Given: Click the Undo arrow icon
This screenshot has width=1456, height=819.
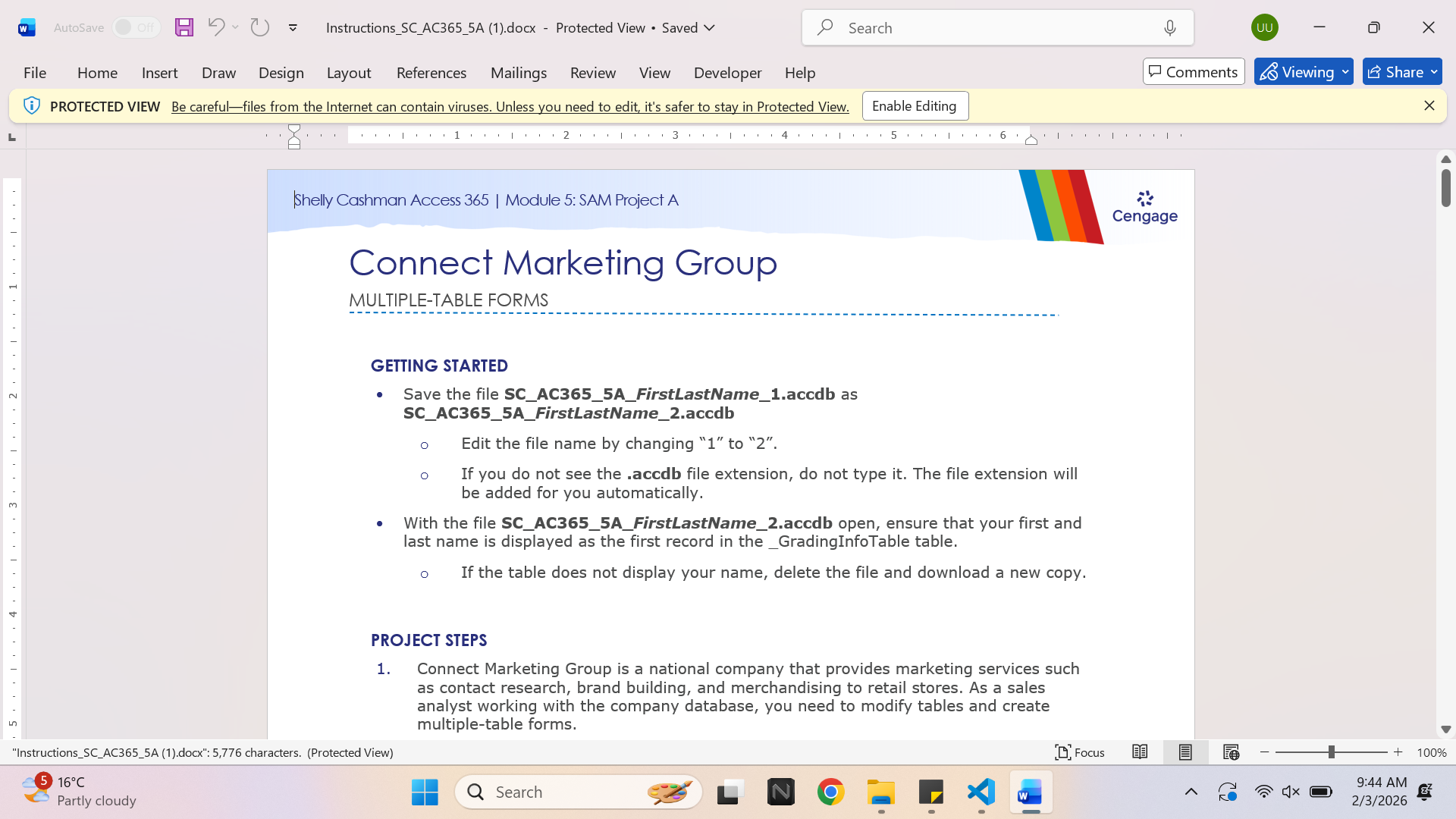Looking at the screenshot, I should (216, 27).
